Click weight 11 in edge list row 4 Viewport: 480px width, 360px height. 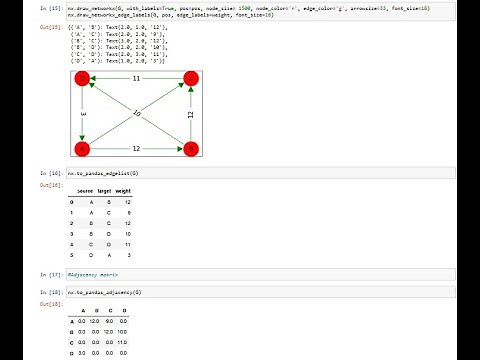coord(128,245)
